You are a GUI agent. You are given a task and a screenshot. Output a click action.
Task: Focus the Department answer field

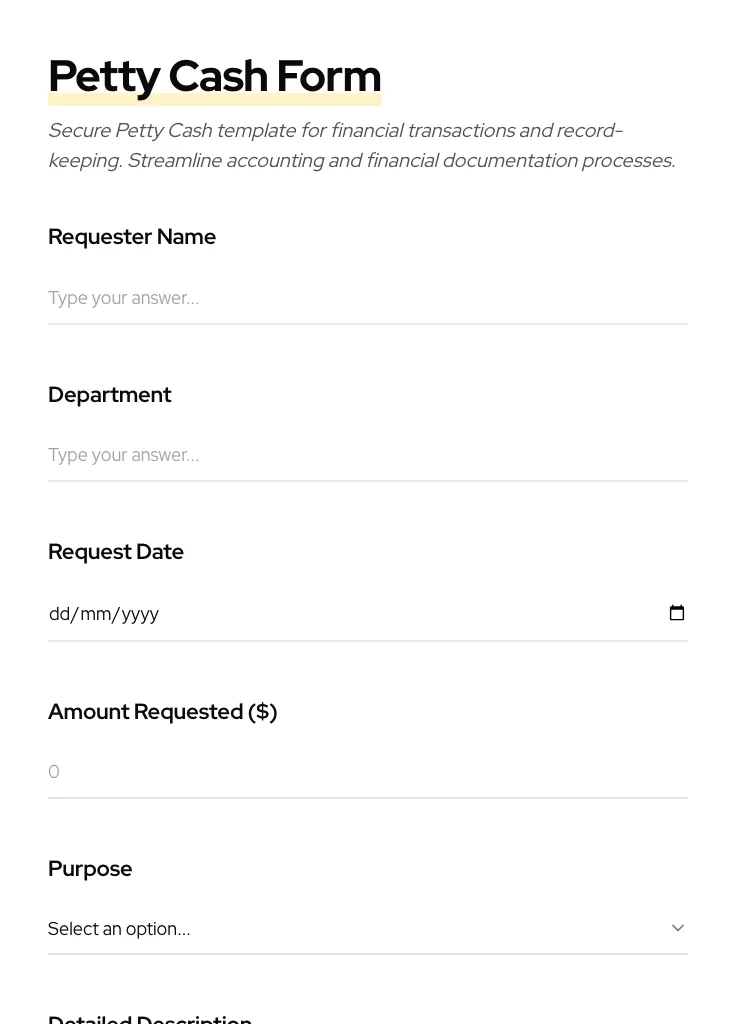[367, 455]
